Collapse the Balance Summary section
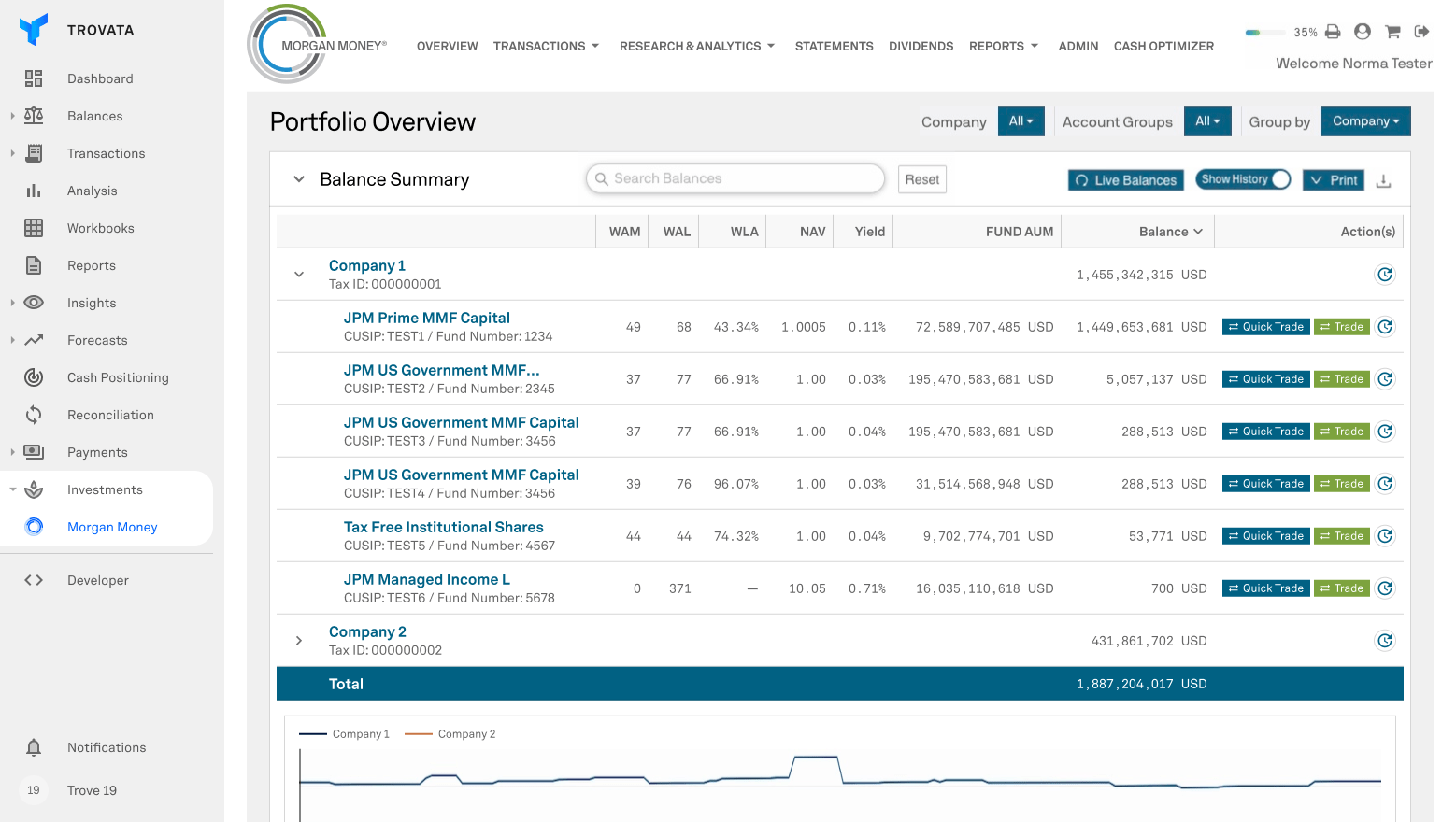The height and width of the screenshot is (822, 1456). [299, 179]
